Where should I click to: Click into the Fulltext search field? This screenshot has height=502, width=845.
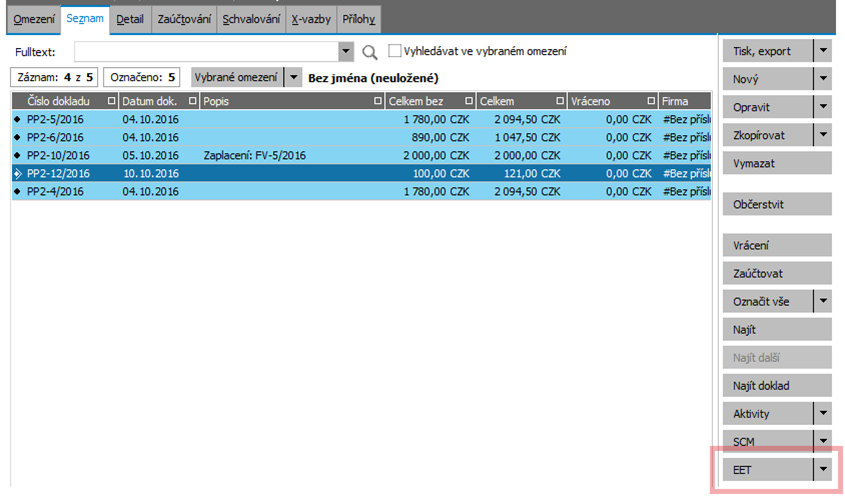(x=205, y=51)
